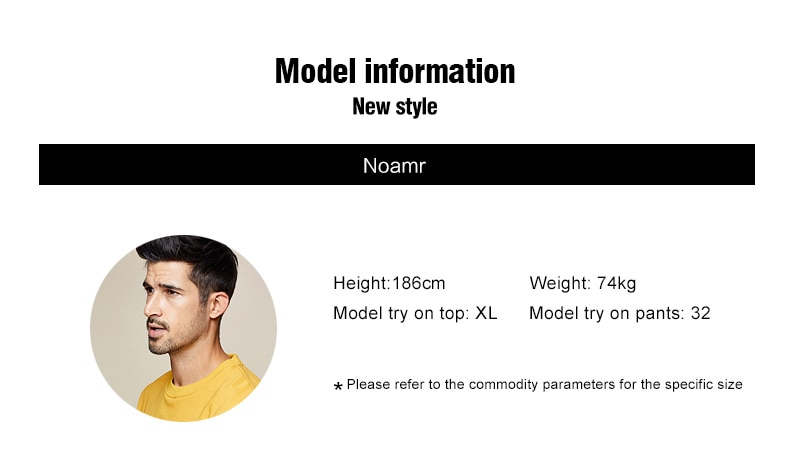Click the asterisk before the size note
Image resolution: width=790 pixels, height=466 pixels.
pyautogui.click(x=338, y=386)
